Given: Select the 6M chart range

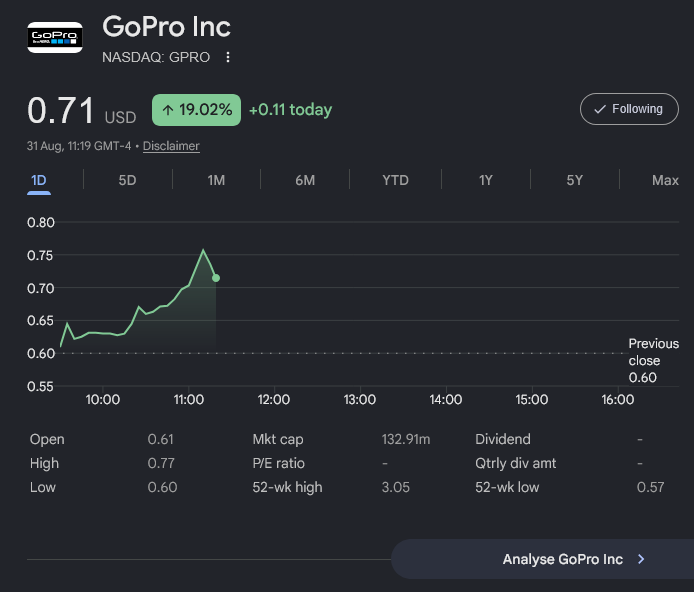Looking at the screenshot, I should click(305, 181).
